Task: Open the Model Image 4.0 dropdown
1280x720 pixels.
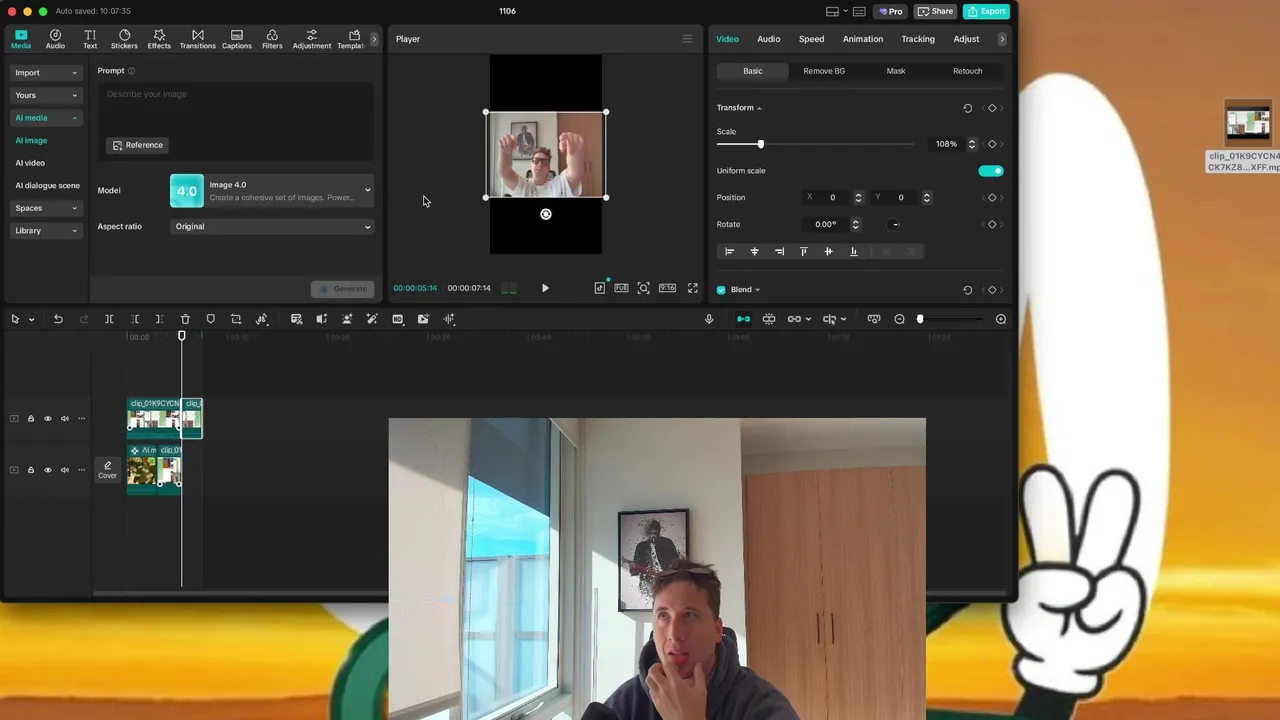Action: coord(272,191)
